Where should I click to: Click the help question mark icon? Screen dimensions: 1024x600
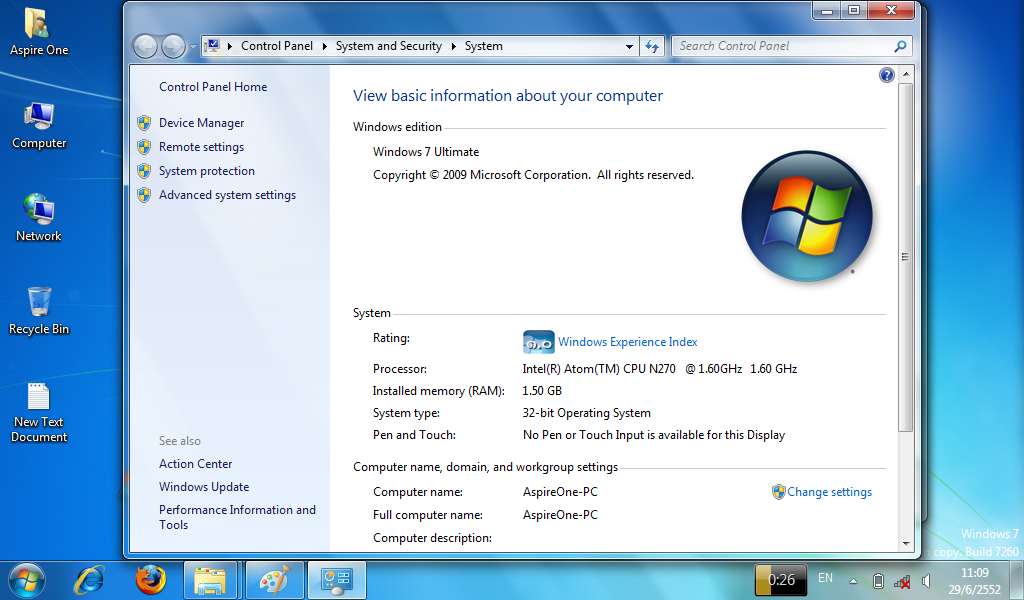(x=886, y=75)
